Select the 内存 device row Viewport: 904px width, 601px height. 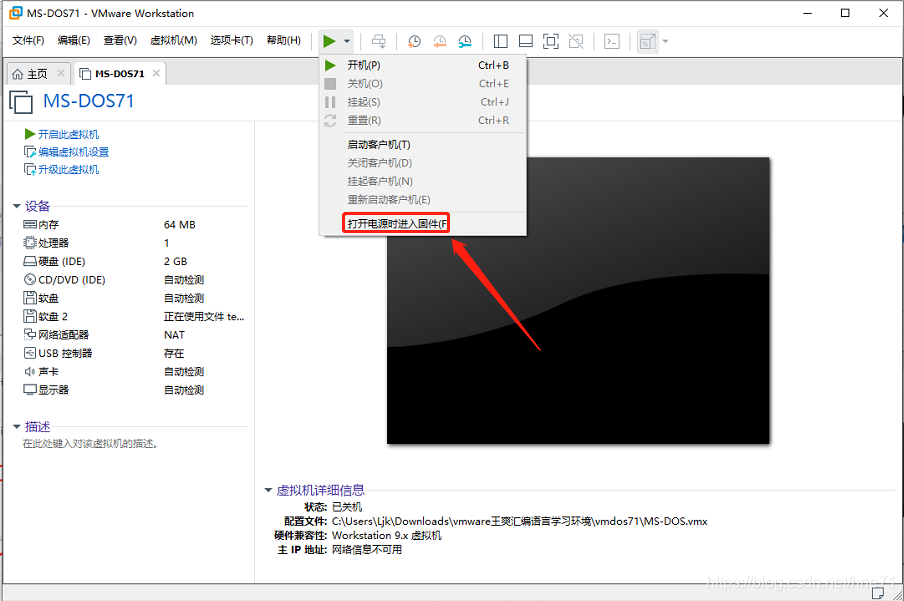coord(134,224)
